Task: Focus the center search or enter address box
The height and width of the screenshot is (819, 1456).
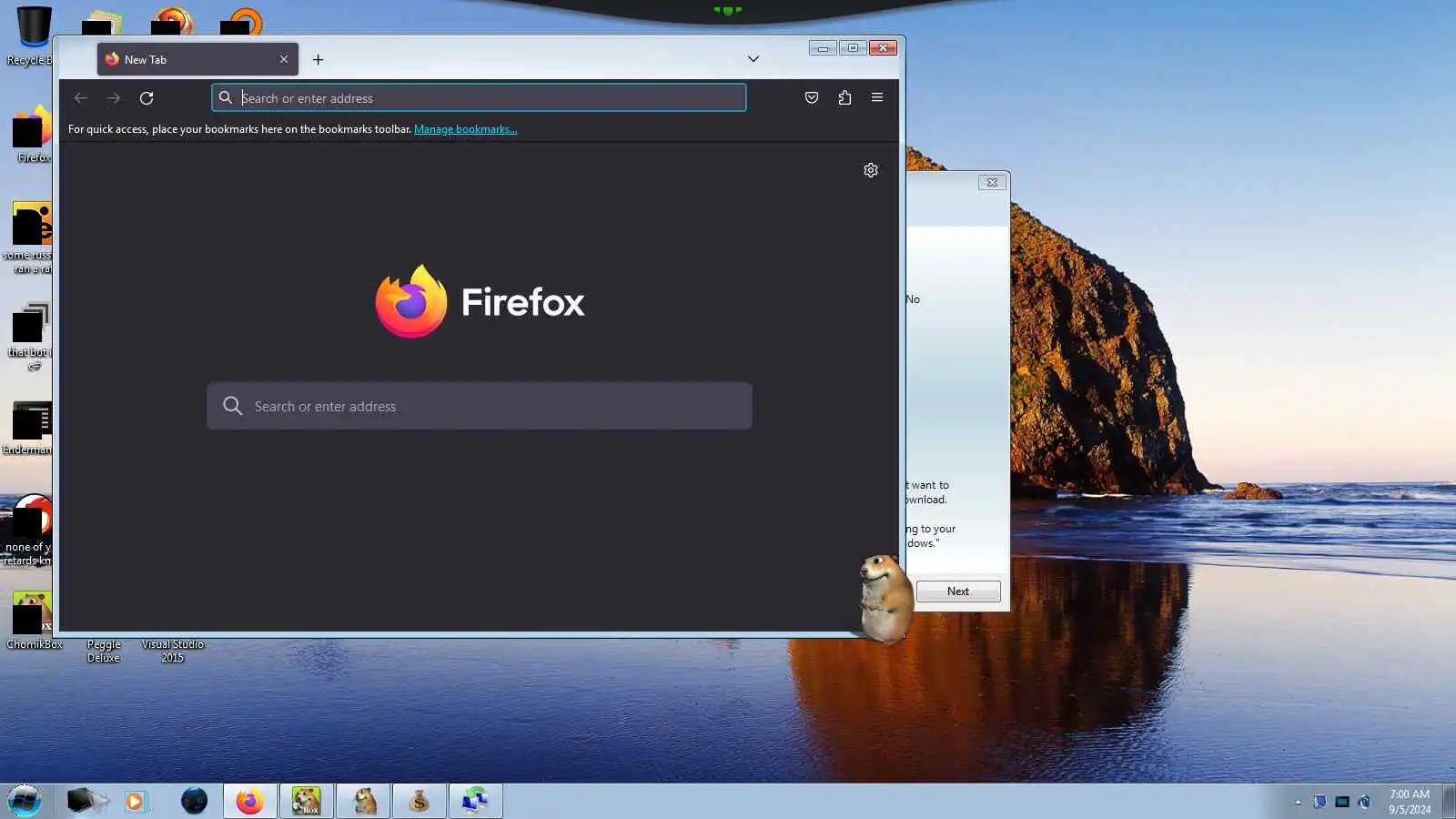Action: [x=480, y=406]
